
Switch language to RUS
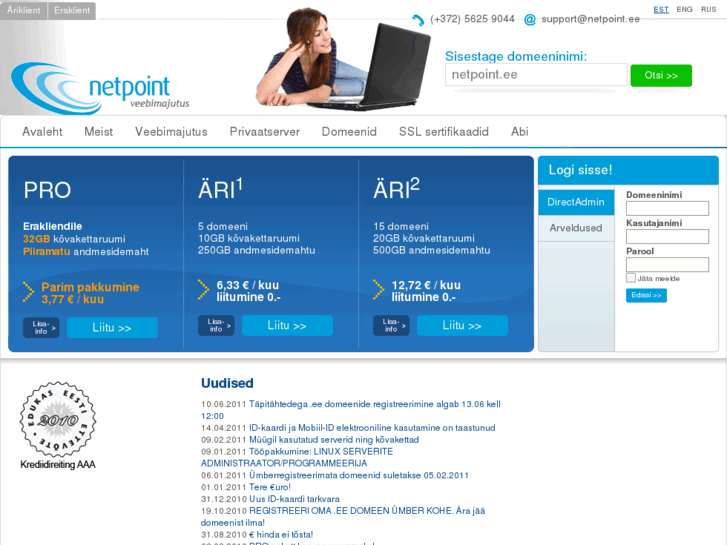[708, 9]
